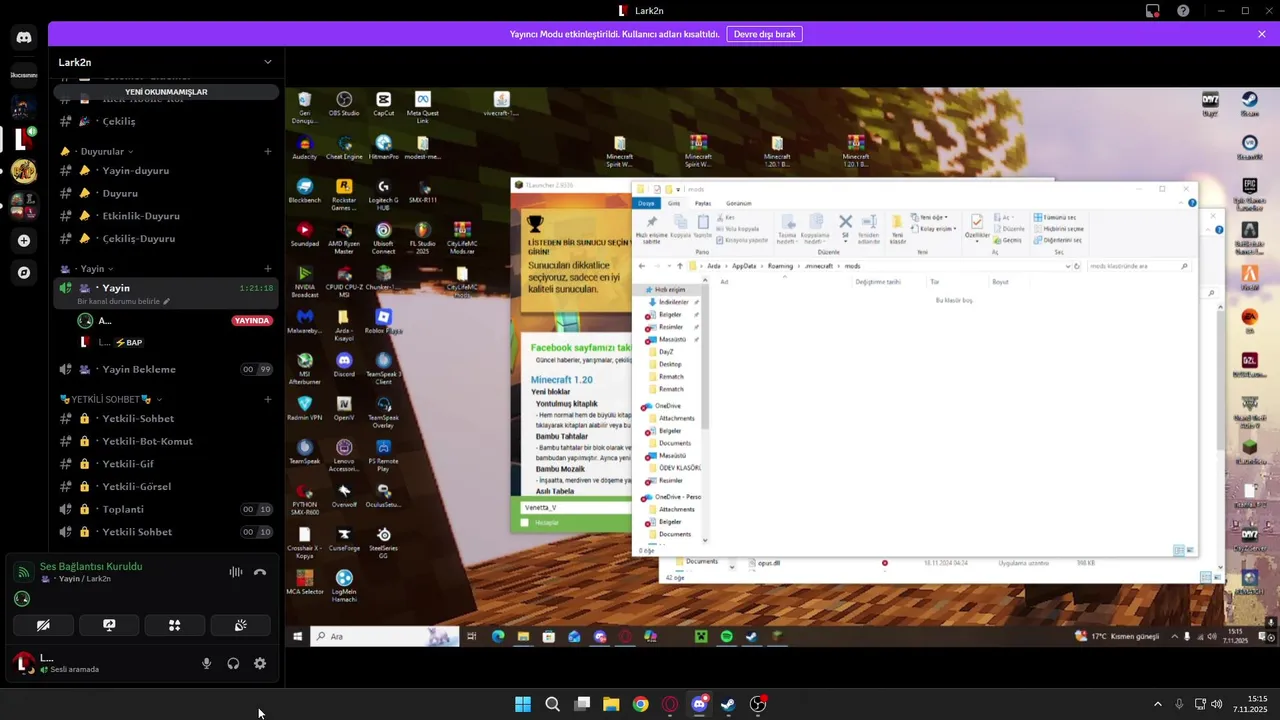The height and width of the screenshot is (720, 1280).
Task: Select the active Yayin voice channel
Action: pyautogui.click(x=166, y=292)
